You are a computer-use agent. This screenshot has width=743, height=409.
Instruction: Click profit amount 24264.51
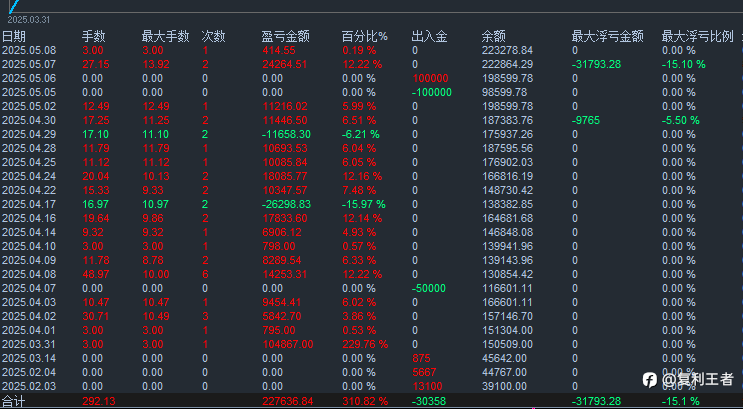tap(284, 64)
